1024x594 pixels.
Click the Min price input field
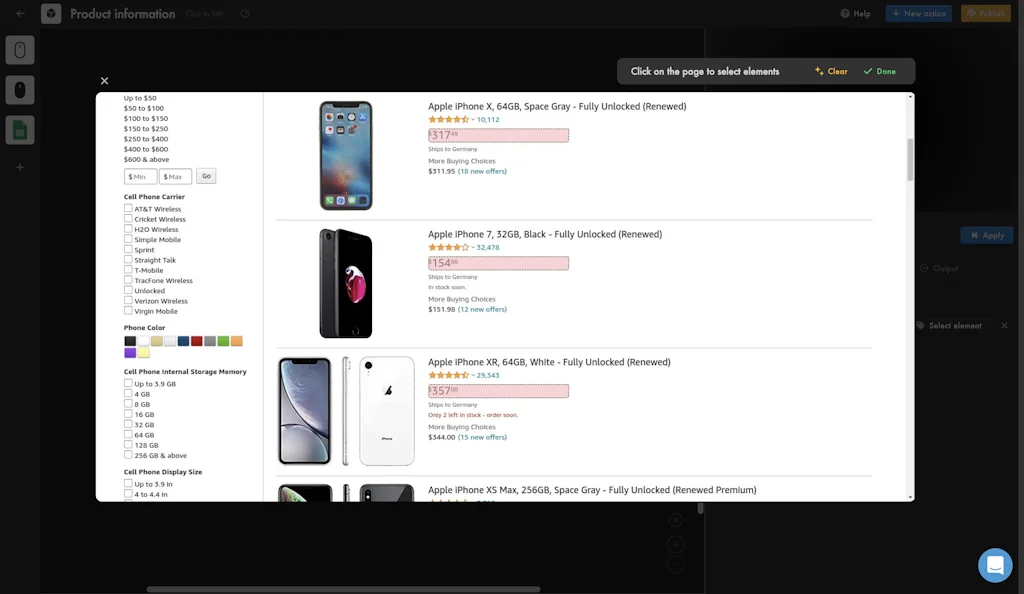point(139,176)
